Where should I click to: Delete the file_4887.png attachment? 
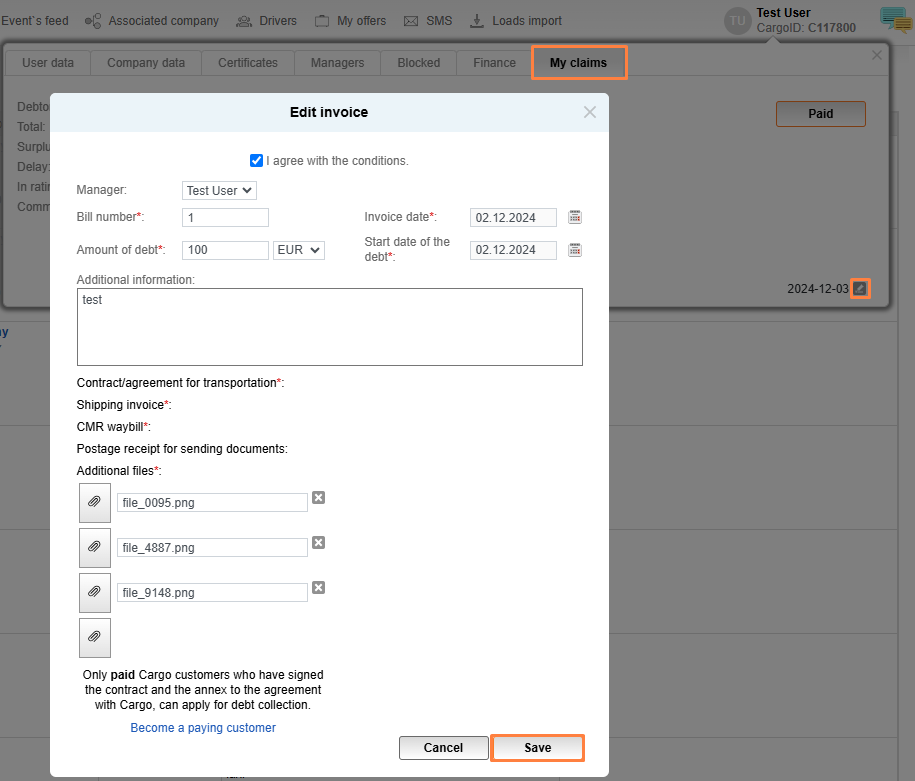(319, 543)
